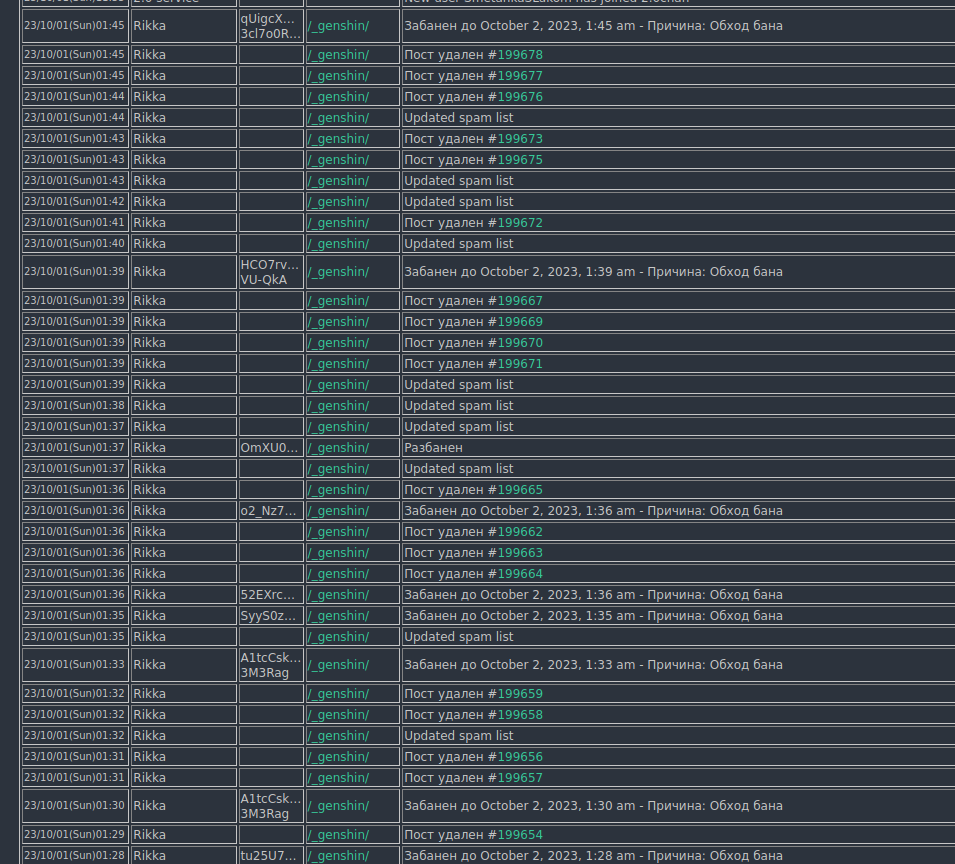Select the A1tcCsk... 3M3Rag hash in the 01:33 row
This screenshot has height=864, width=955.
270,665
